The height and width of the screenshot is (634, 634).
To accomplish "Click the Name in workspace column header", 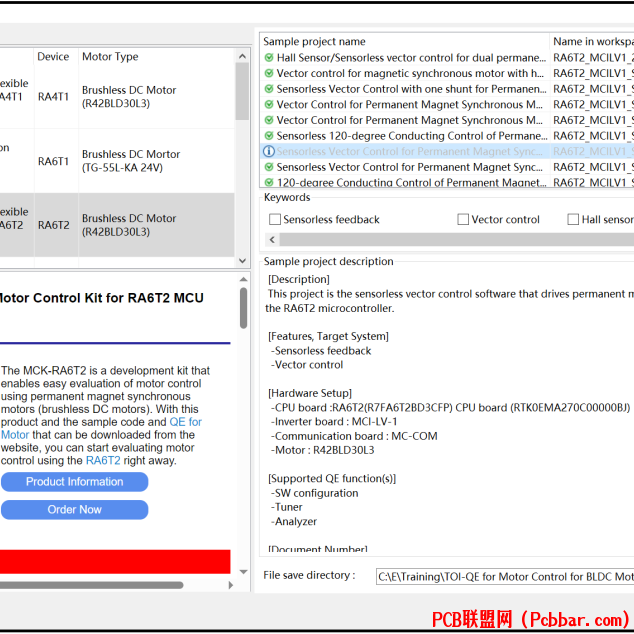I will coord(592,41).
